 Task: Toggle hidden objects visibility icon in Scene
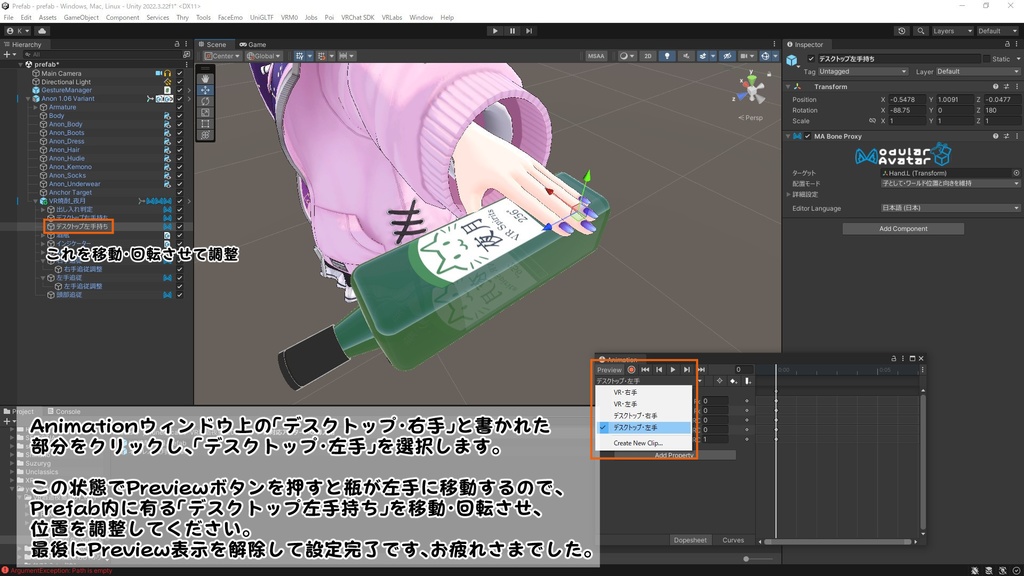tap(726, 56)
